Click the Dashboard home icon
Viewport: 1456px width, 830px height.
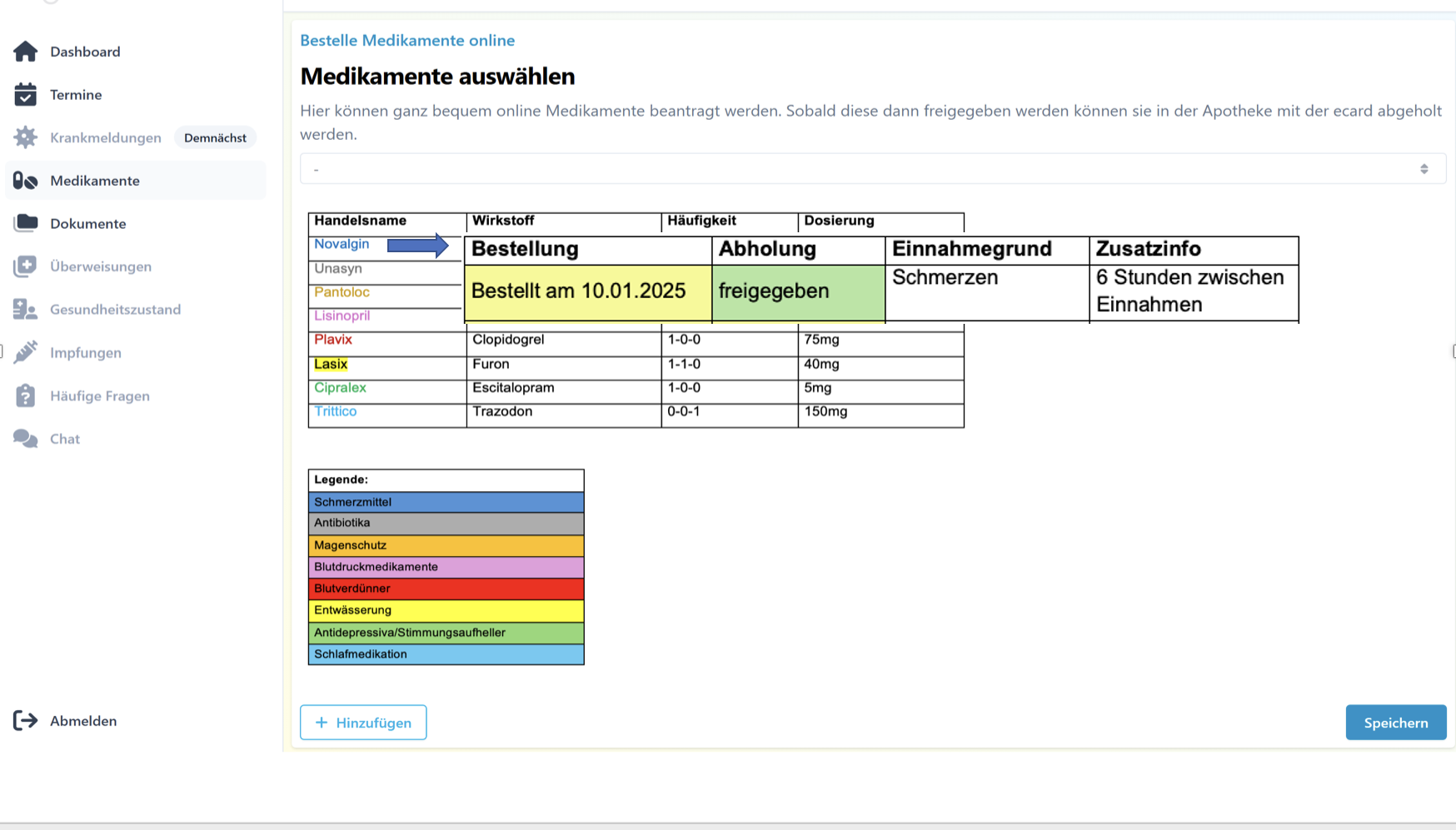[x=25, y=52]
